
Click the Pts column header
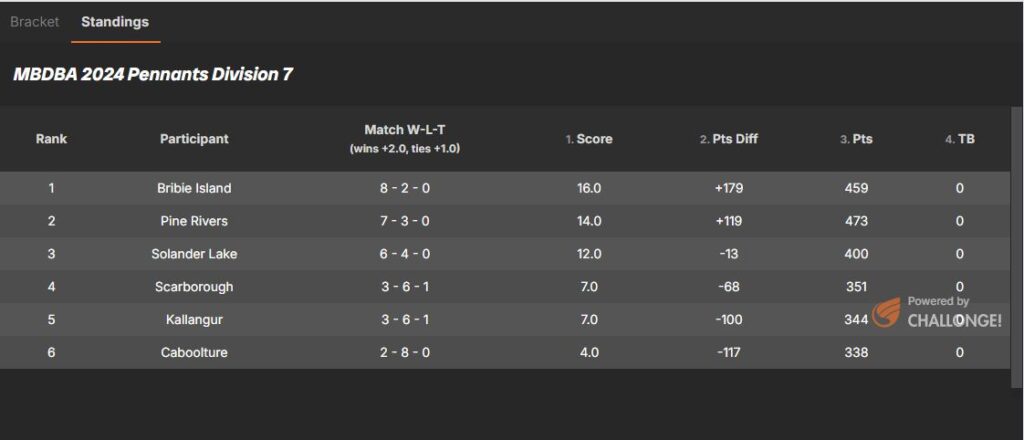pyautogui.click(x=861, y=139)
